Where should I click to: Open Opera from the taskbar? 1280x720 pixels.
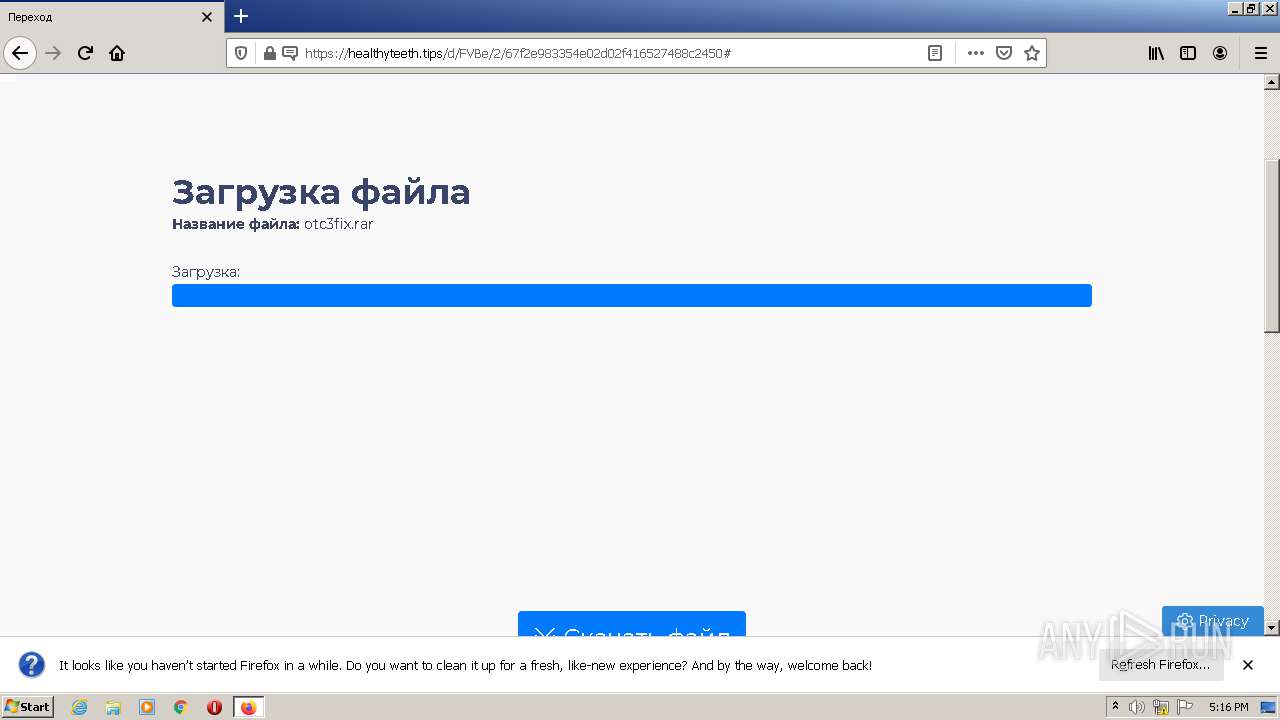214,707
